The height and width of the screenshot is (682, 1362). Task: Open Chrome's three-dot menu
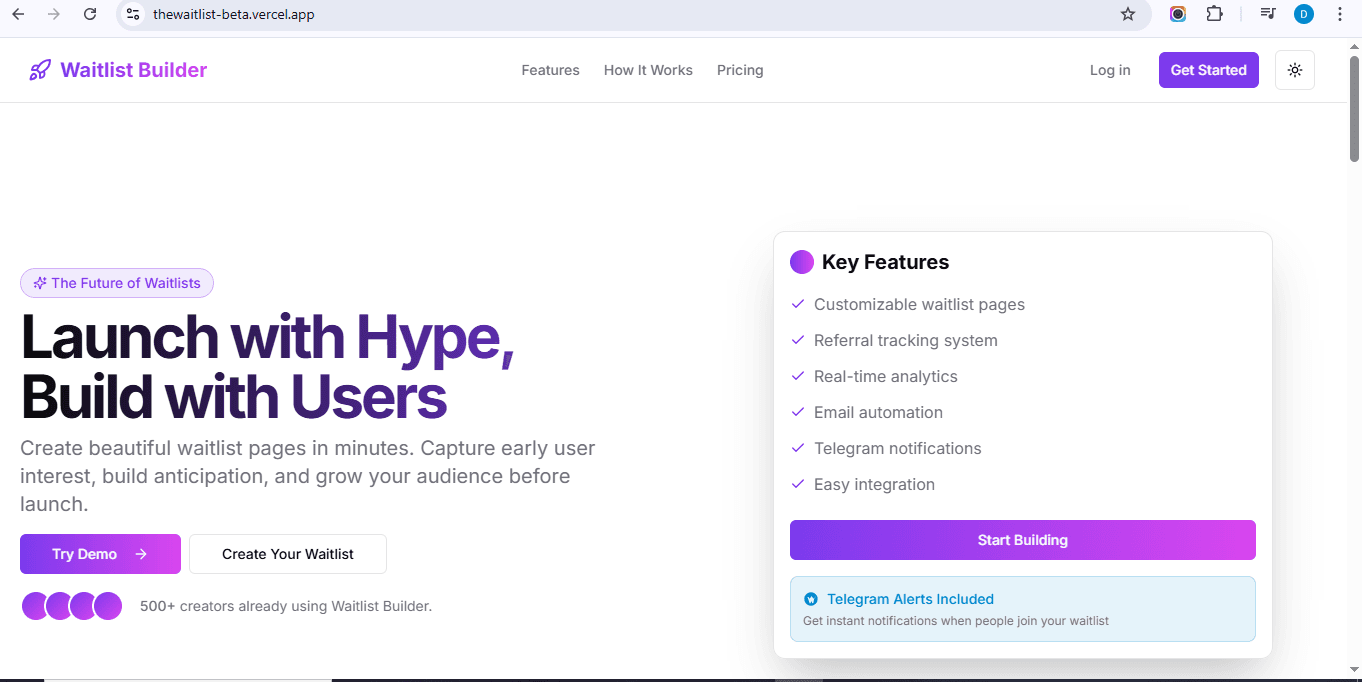[x=1340, y=14]
